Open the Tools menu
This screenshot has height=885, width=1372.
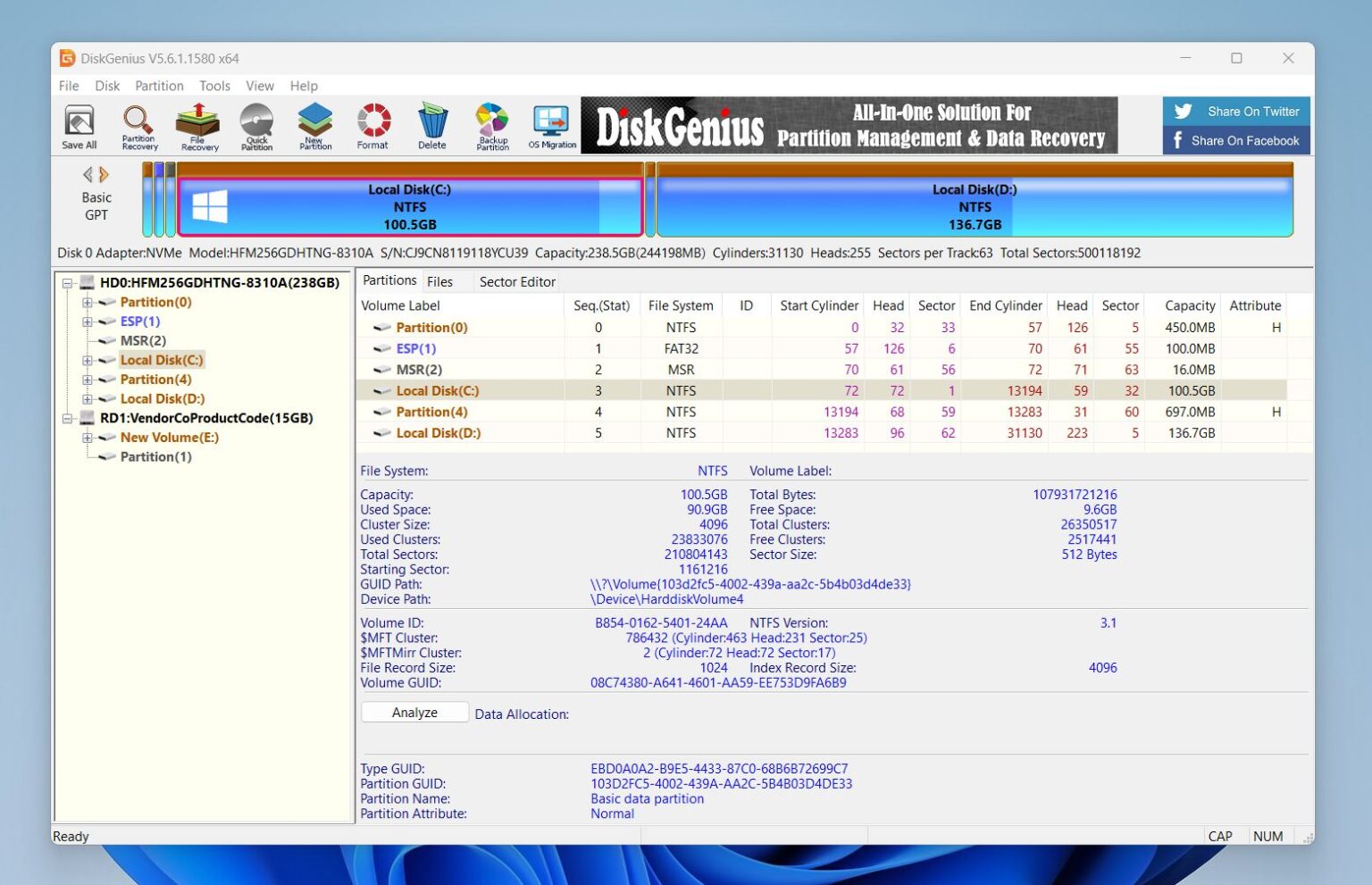[213, 86]
